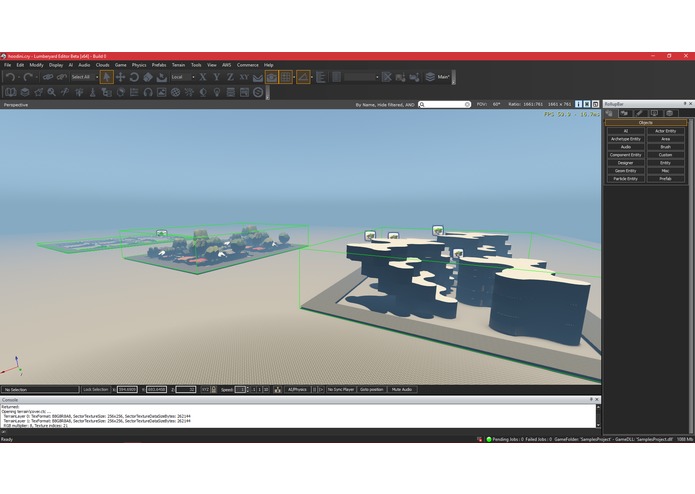
Task: Open the Modify menu
Action: [36, 65]
